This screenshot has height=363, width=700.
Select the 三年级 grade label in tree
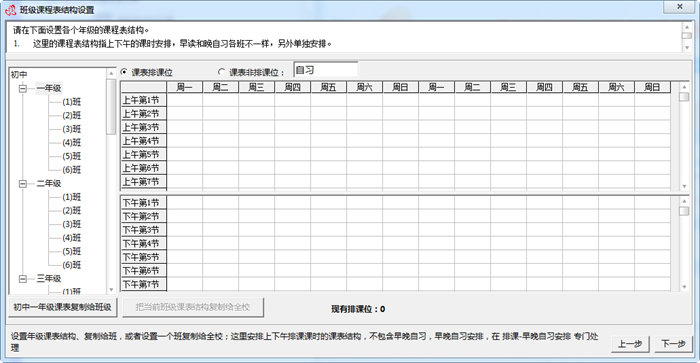click(x=49, y=279)
